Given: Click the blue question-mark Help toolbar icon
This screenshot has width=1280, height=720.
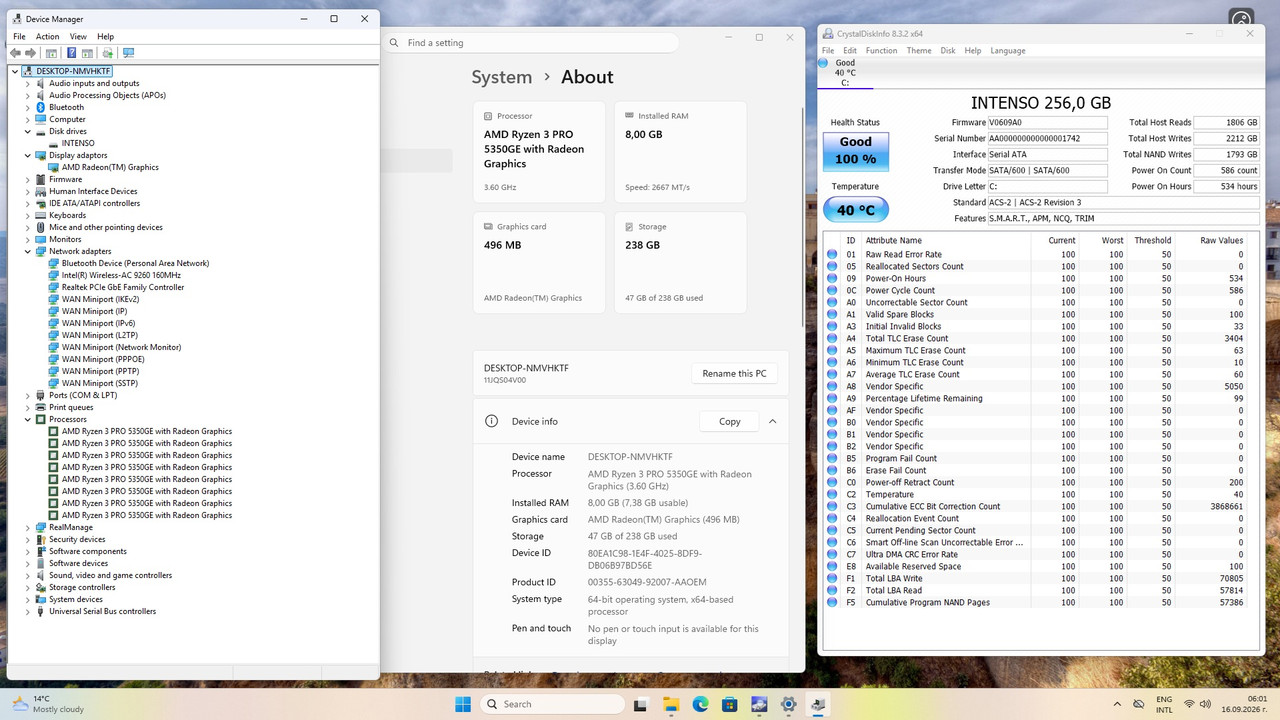Looking at the screenshot, I should 72,53.
